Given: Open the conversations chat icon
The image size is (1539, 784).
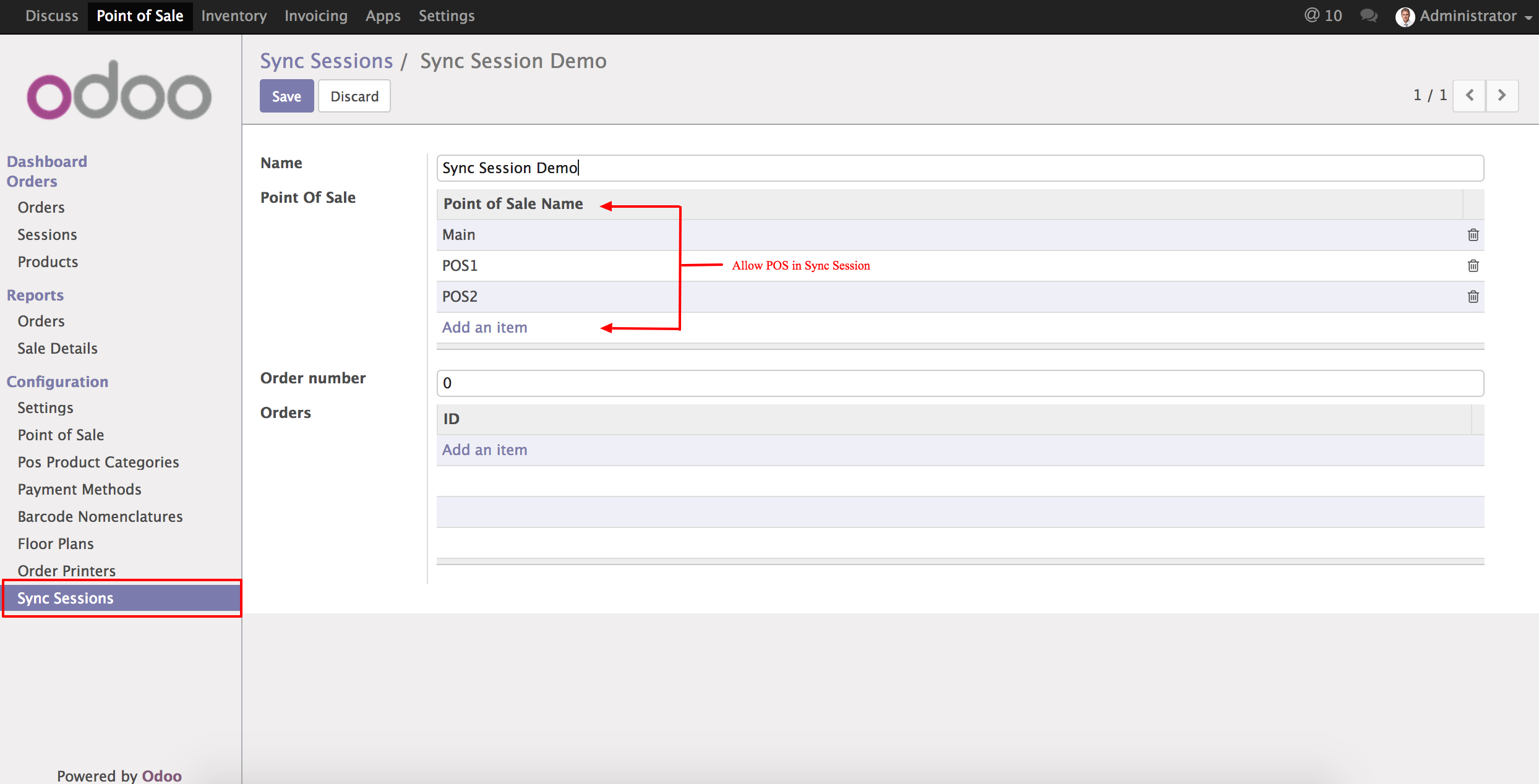Looking at the screenshot, I should (x=1368, y=15).
